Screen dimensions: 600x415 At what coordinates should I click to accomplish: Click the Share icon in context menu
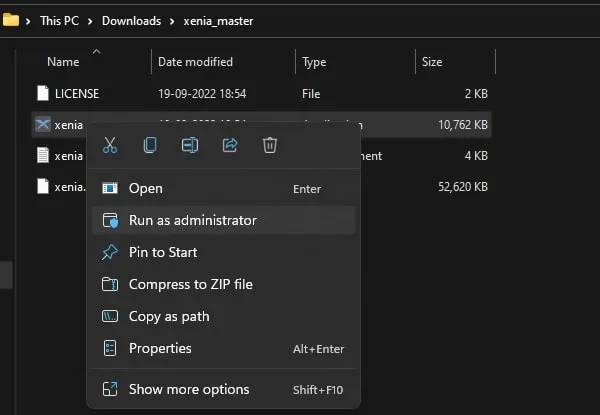click(x=230, y=145)
